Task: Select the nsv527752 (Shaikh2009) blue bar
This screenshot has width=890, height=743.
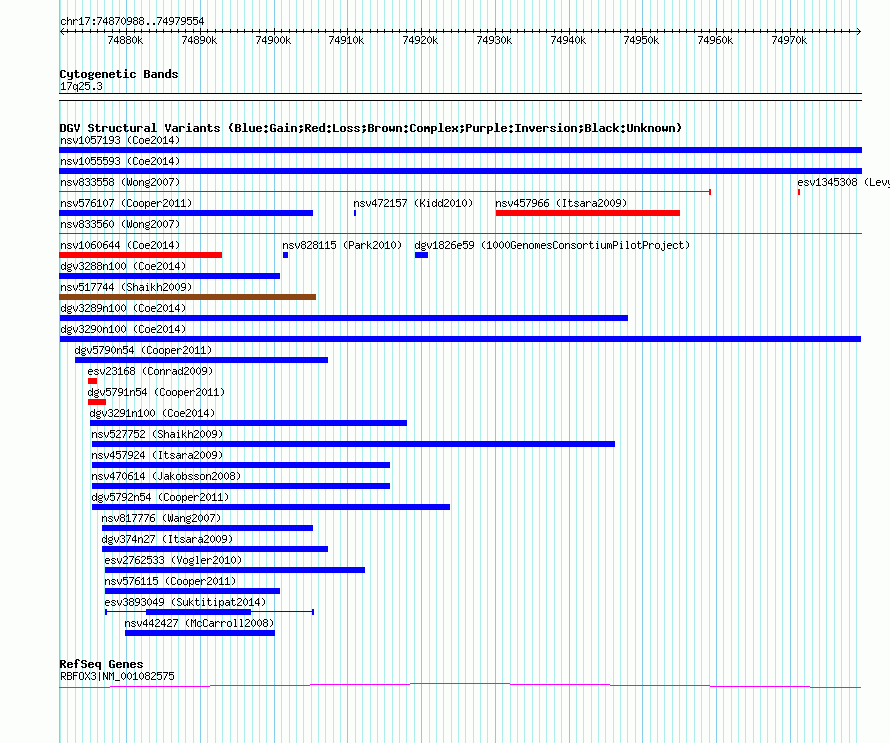Action: 353,444
